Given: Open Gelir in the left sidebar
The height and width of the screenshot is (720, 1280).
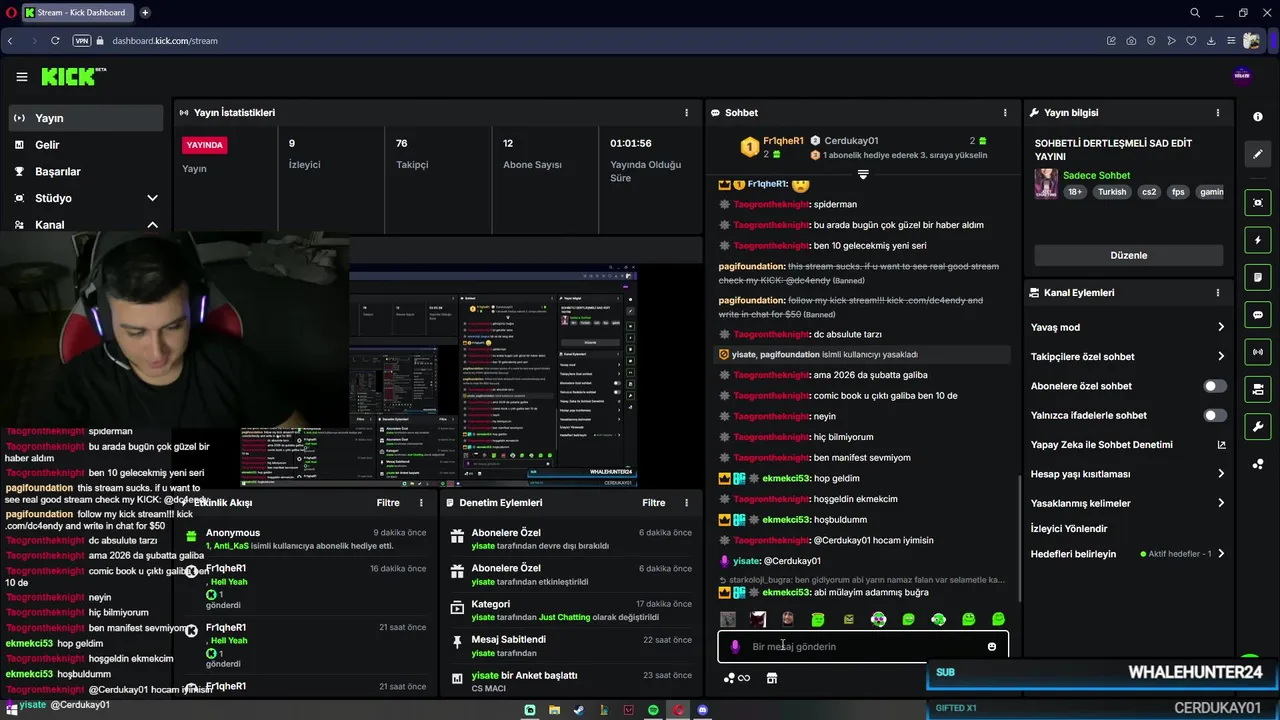Looking at the screenshot, I should click(84, 145).
